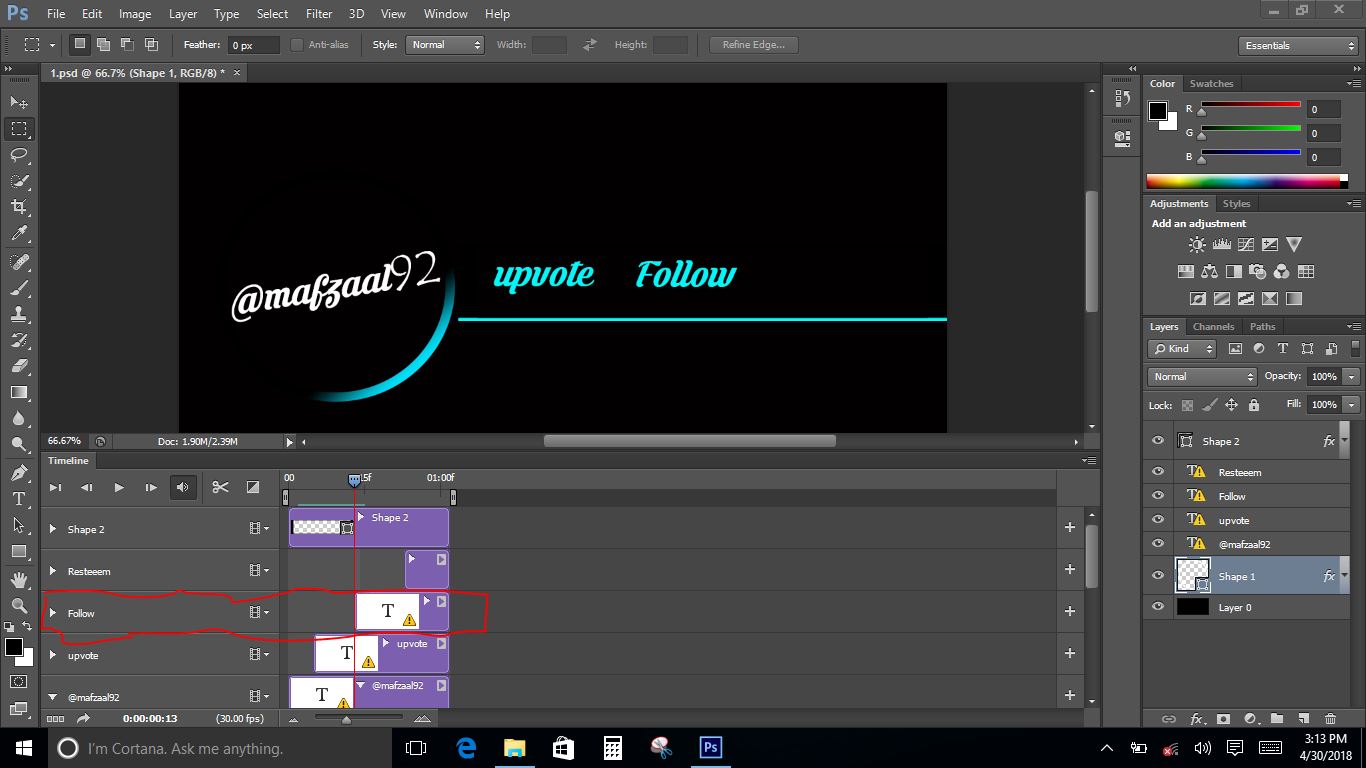Select the Eyedropper tool
This screenshot has height=768, width=1366.
pyautogui.click(x=19, y=233)
